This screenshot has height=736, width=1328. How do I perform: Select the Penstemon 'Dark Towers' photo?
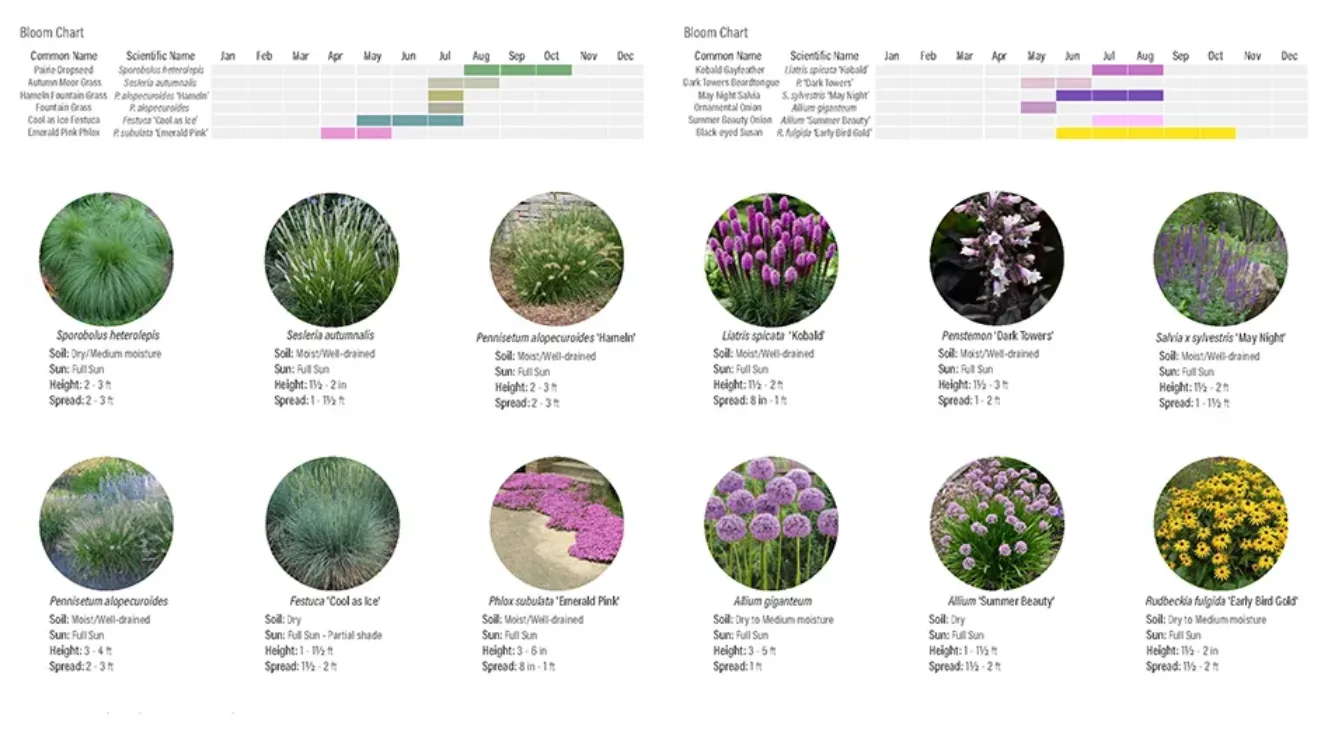(x=997, y=259)
